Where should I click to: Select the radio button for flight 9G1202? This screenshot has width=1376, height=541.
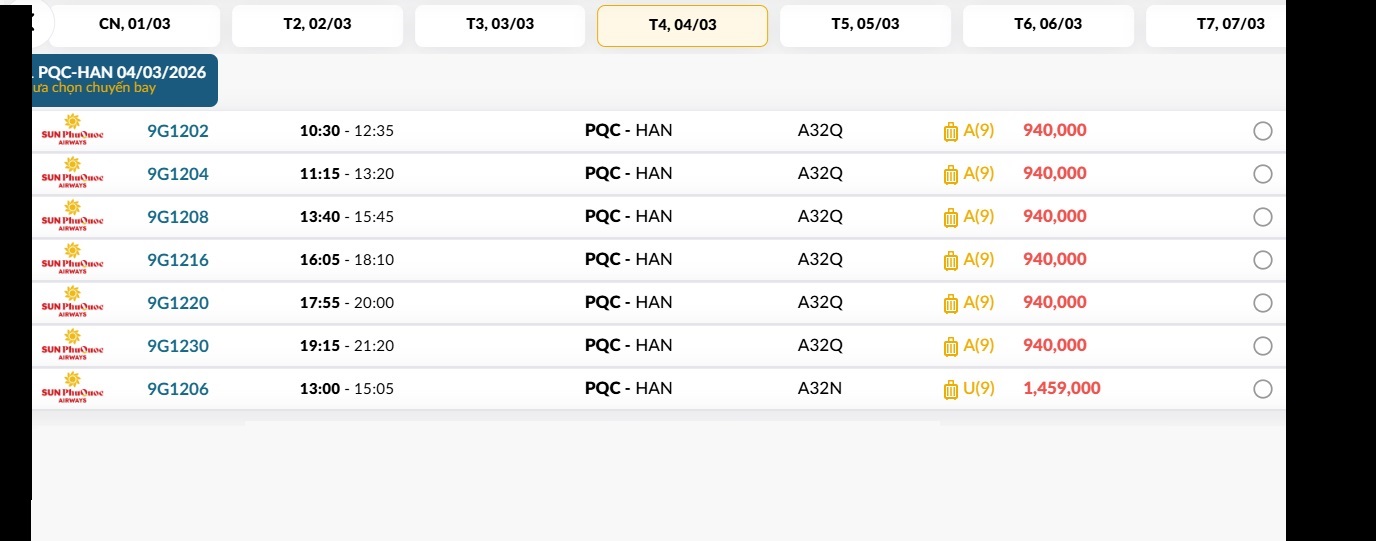pos(1263,131)
